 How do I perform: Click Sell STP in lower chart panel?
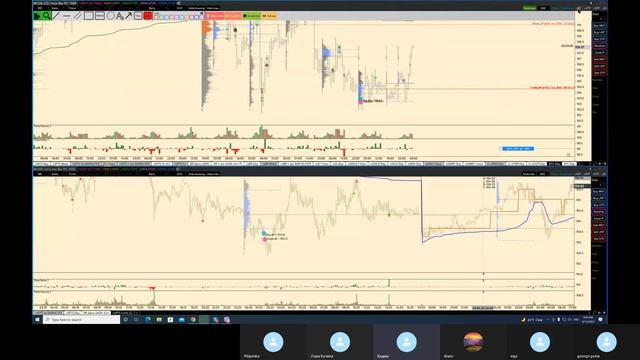[599, 238]
